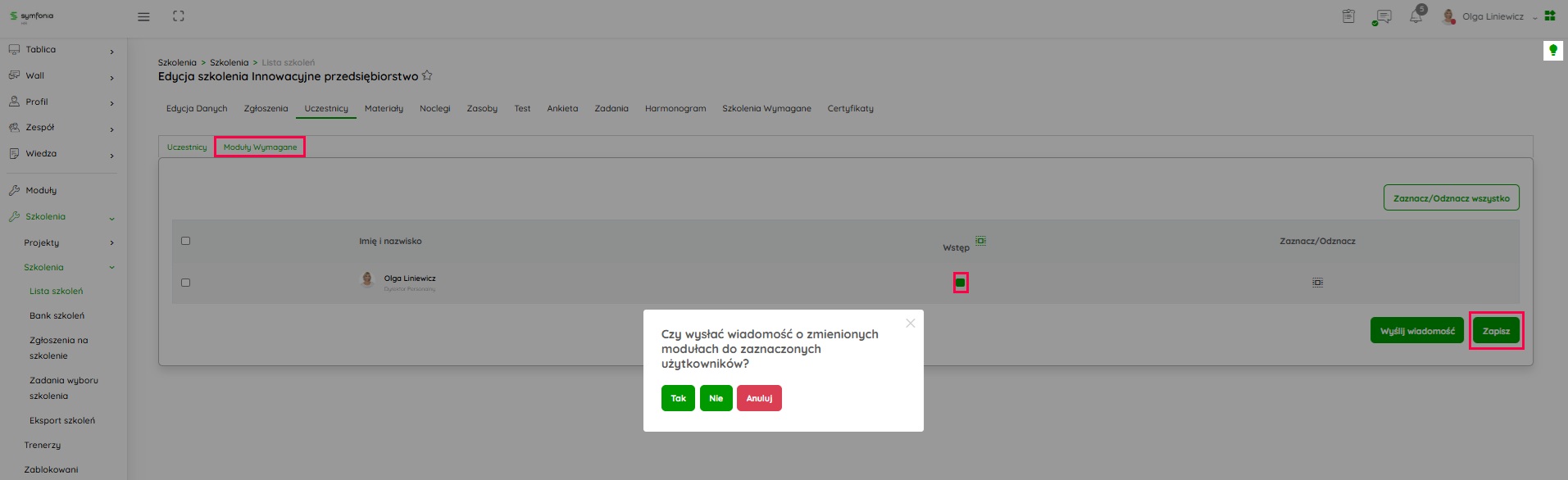Click the lightbulb hint icon
Screen dimensions: 1568x480
tap(1552, 51)
